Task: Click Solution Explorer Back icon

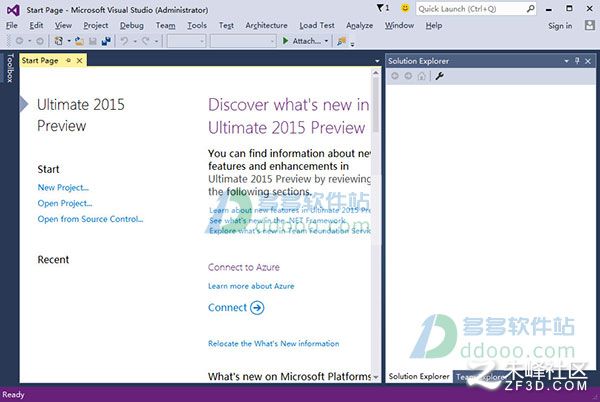Action: (x=395, y=76)
